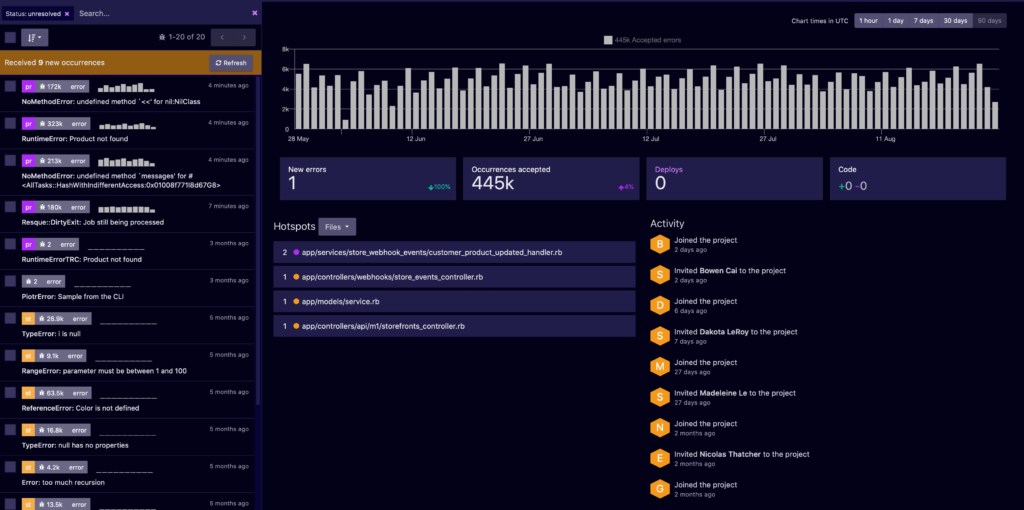Screen dimensions: 1024x510
Task: Go to the previous page of errors
Action: 221,37
